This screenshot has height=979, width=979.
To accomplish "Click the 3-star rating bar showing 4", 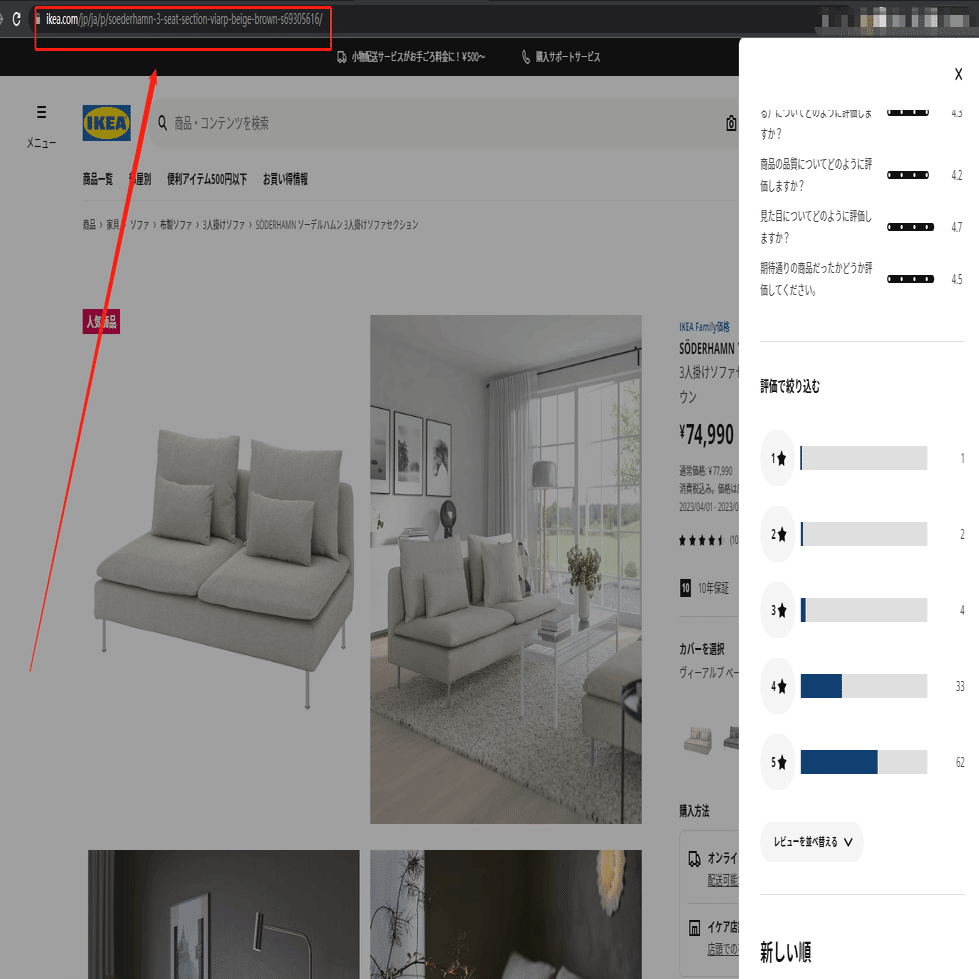I will pos(863,610).
